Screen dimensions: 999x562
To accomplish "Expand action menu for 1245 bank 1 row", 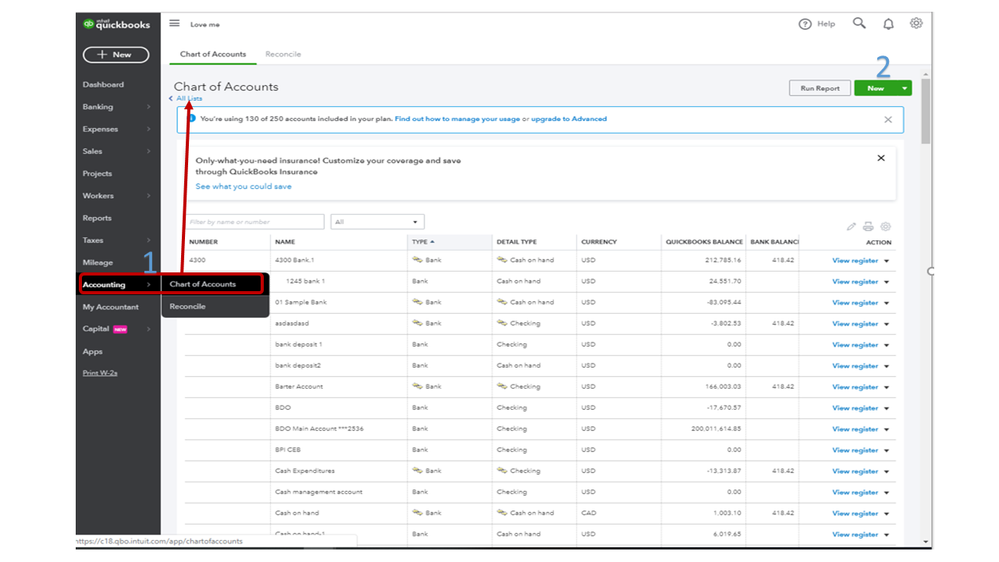I will 886,282.
